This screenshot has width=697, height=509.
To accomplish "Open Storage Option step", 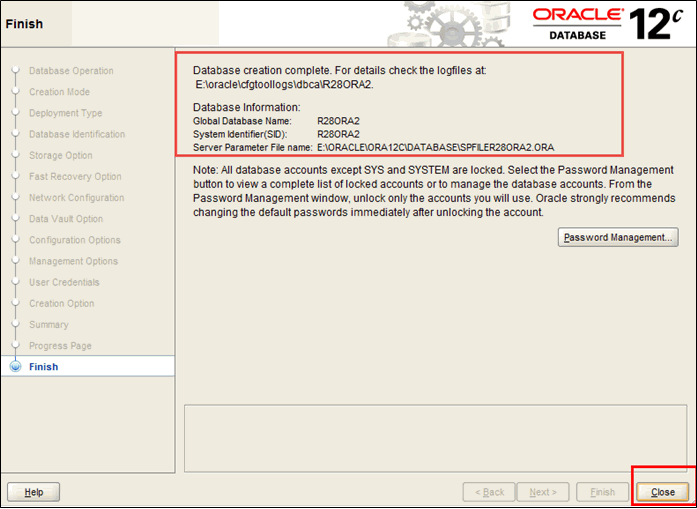I will click(x=61, y=155).
